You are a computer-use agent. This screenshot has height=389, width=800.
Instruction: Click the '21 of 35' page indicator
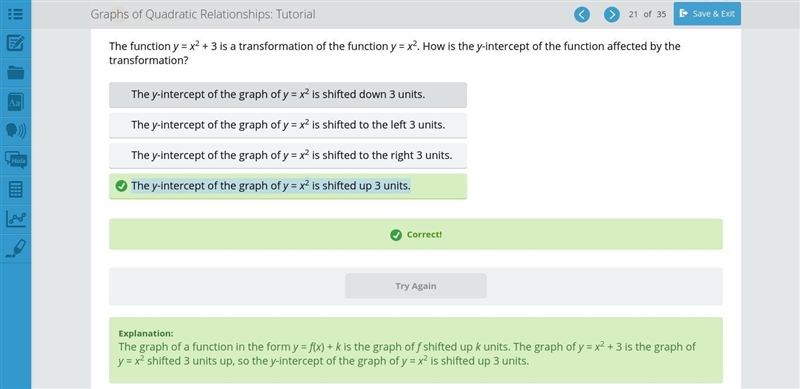click(x=647, y=14)
